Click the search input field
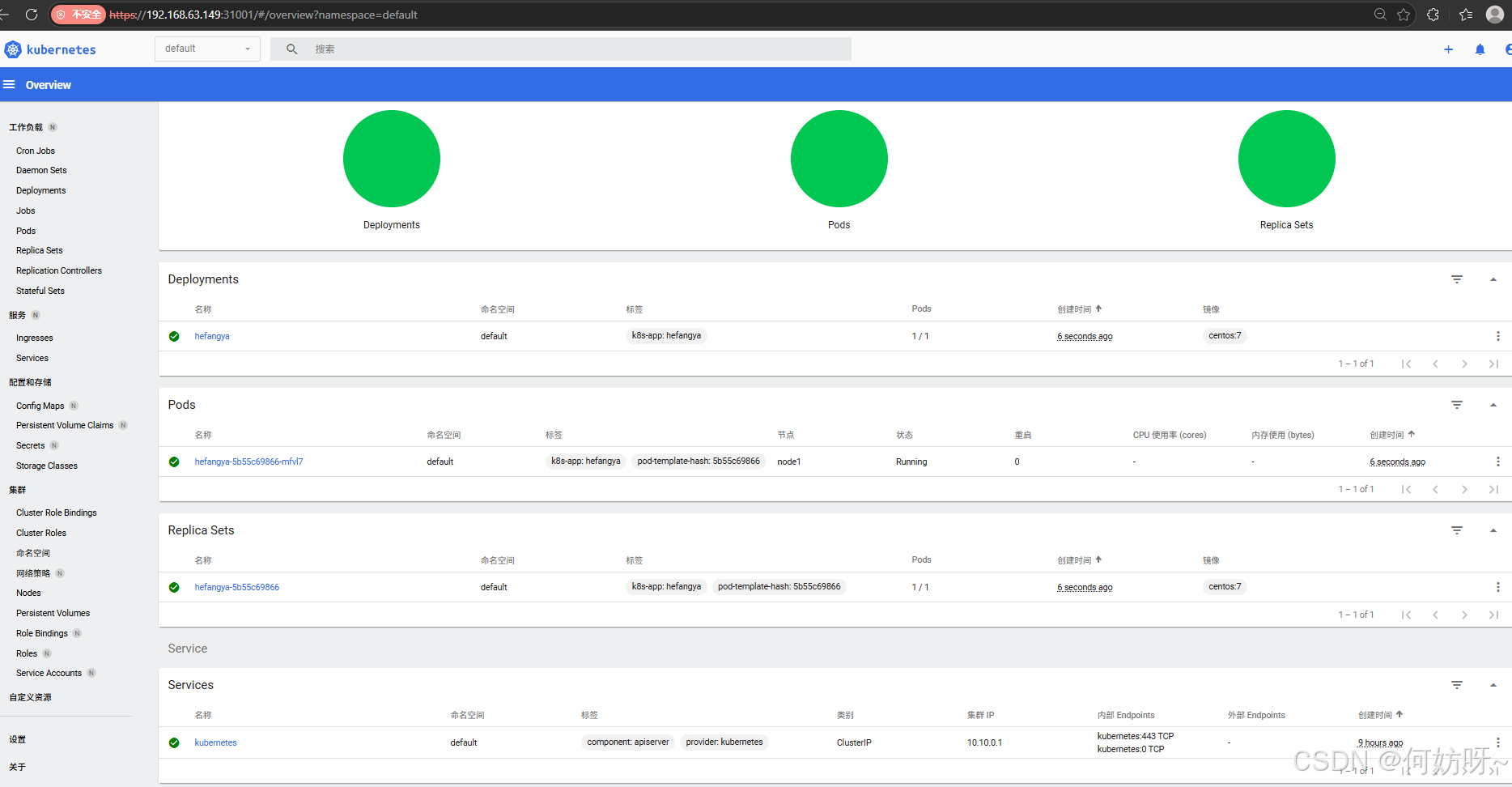This screenshot has height=787, width=1512. coord(561,49)
